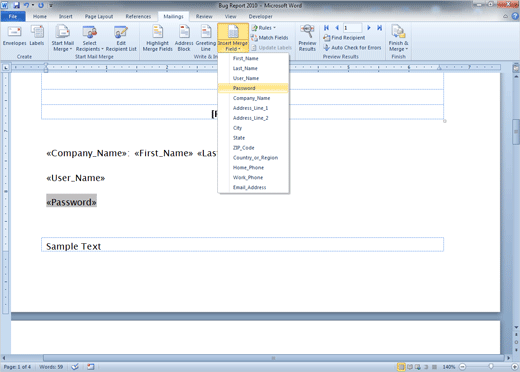
Task: Collapse Insert Merge Field dropdown button
Action: coord(233,38)
